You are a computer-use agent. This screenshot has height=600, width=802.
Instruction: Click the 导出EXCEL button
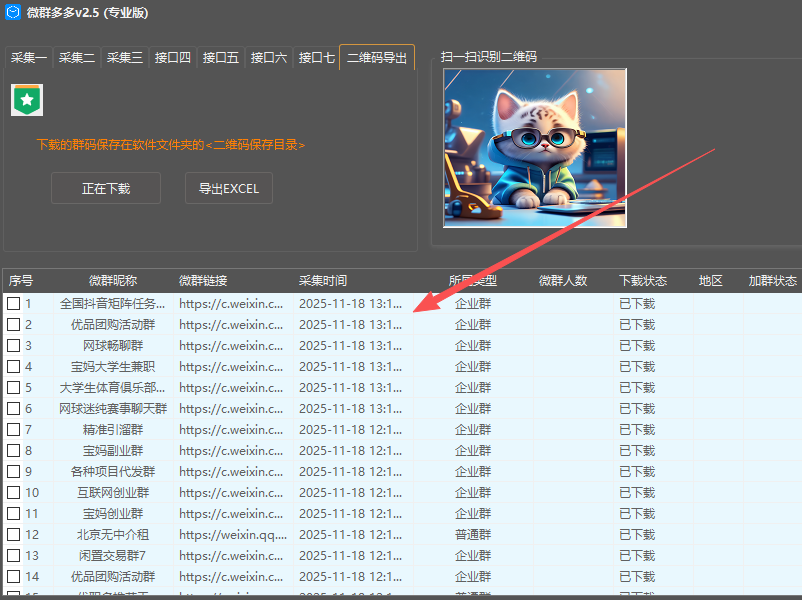pos(228,188)
